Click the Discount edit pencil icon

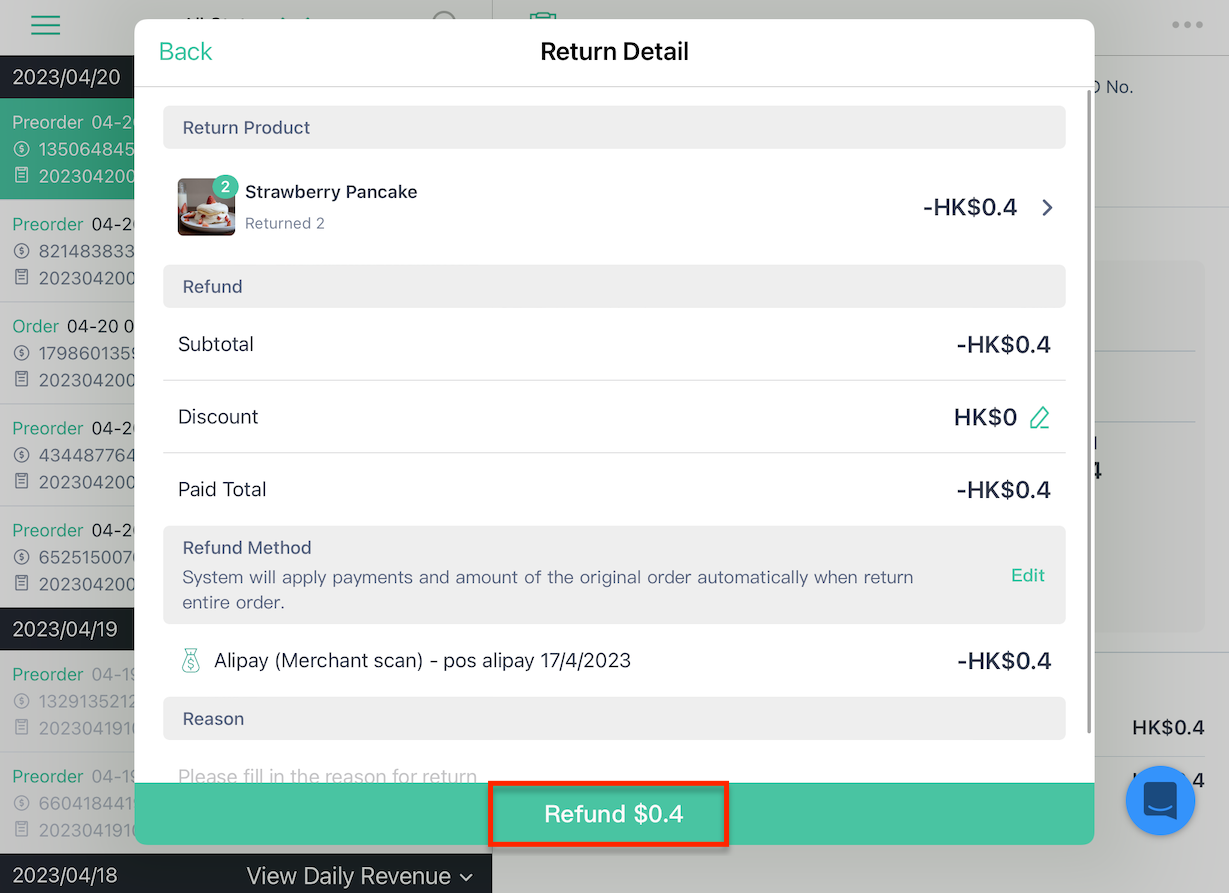pyautogui.click(x=1040, y=417)
